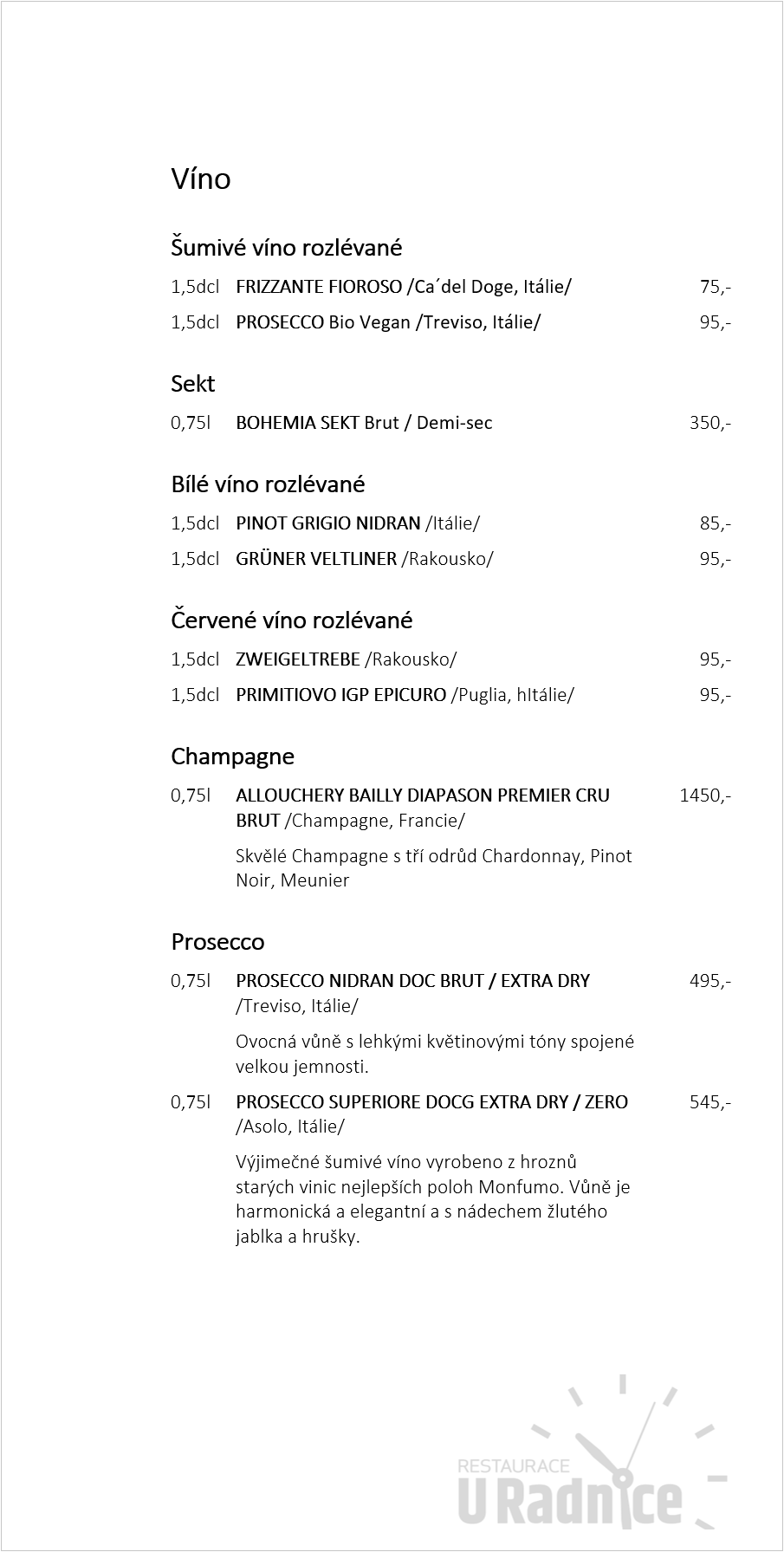Click ALLOUCHERY BAILLY DIAPASON PREMIER CRU name
Image resolution: width=784 pixels, height=1552 pixels.
pos(423,795)
